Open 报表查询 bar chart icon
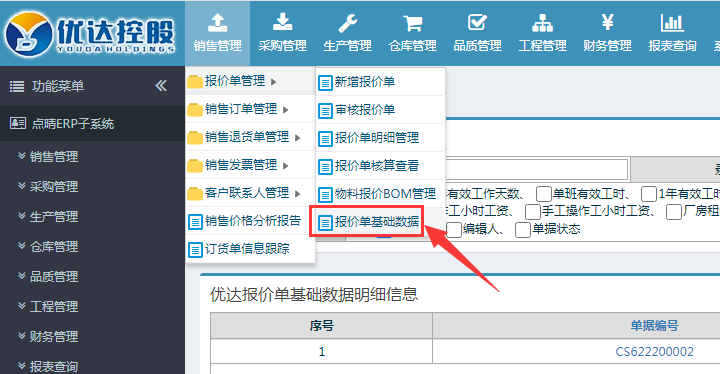Screen dimensions: 720x374 pyautogui.click(x=672, y=23)
